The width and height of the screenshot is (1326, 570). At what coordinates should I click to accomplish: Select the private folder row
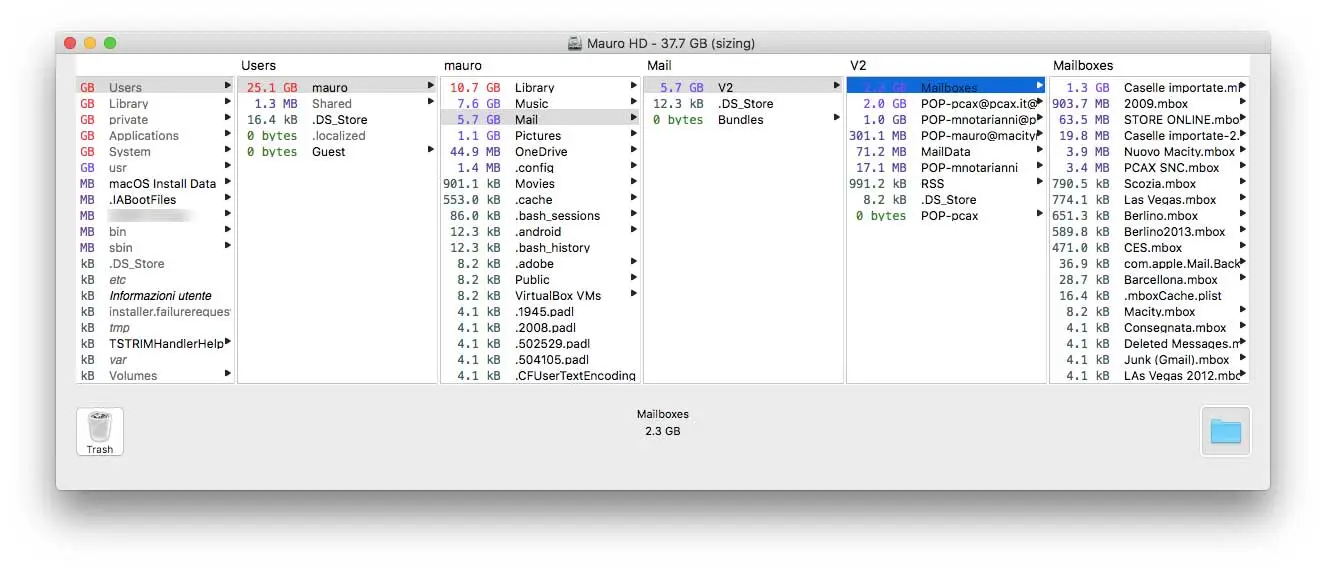click(155, 120)
